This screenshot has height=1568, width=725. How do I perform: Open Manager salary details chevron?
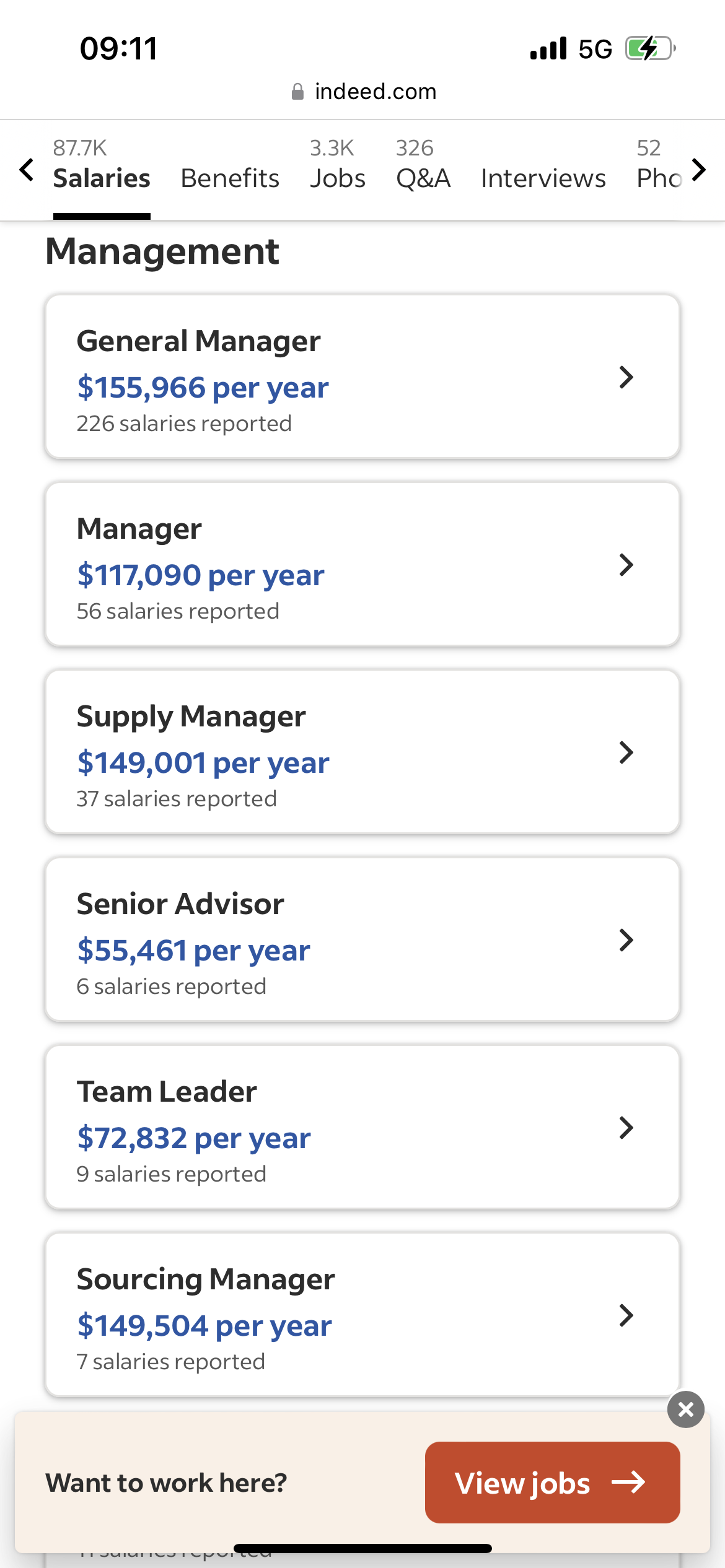pos(626,565)
